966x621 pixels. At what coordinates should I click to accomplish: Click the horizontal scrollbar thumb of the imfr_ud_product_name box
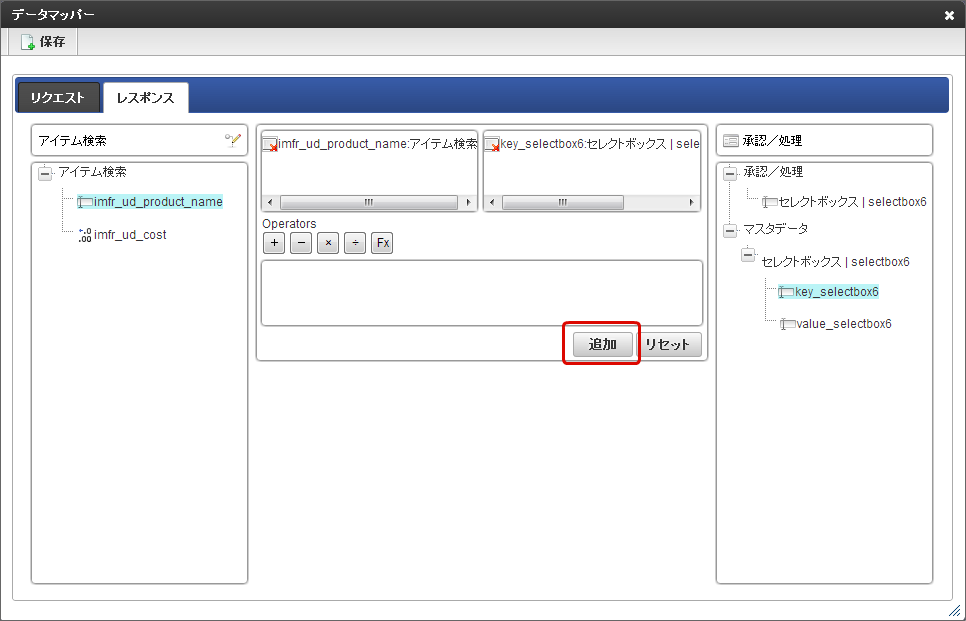click(368, 203)
